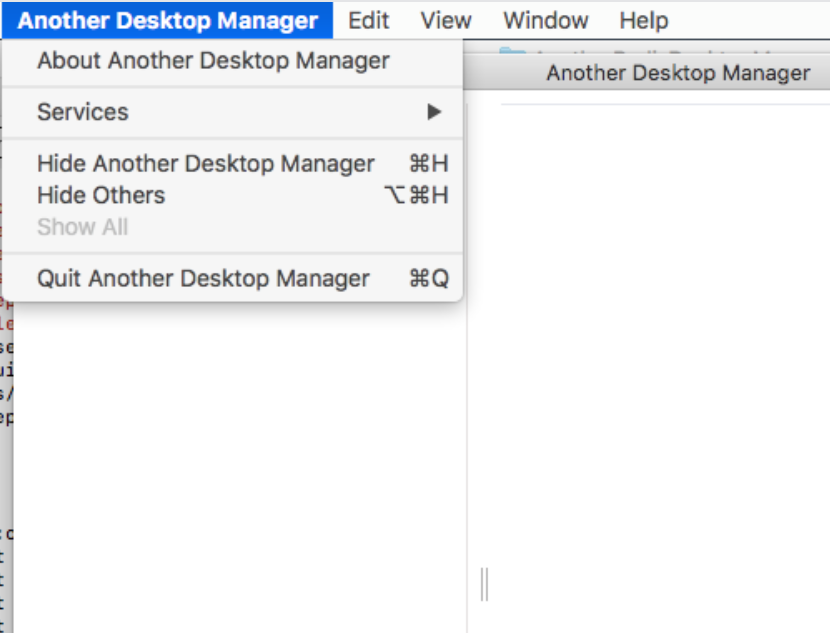Choose "Quit Another Desktop Manager"
Image resolution: width=830 pixels, height=633 pixels.
tap(202, 279)
